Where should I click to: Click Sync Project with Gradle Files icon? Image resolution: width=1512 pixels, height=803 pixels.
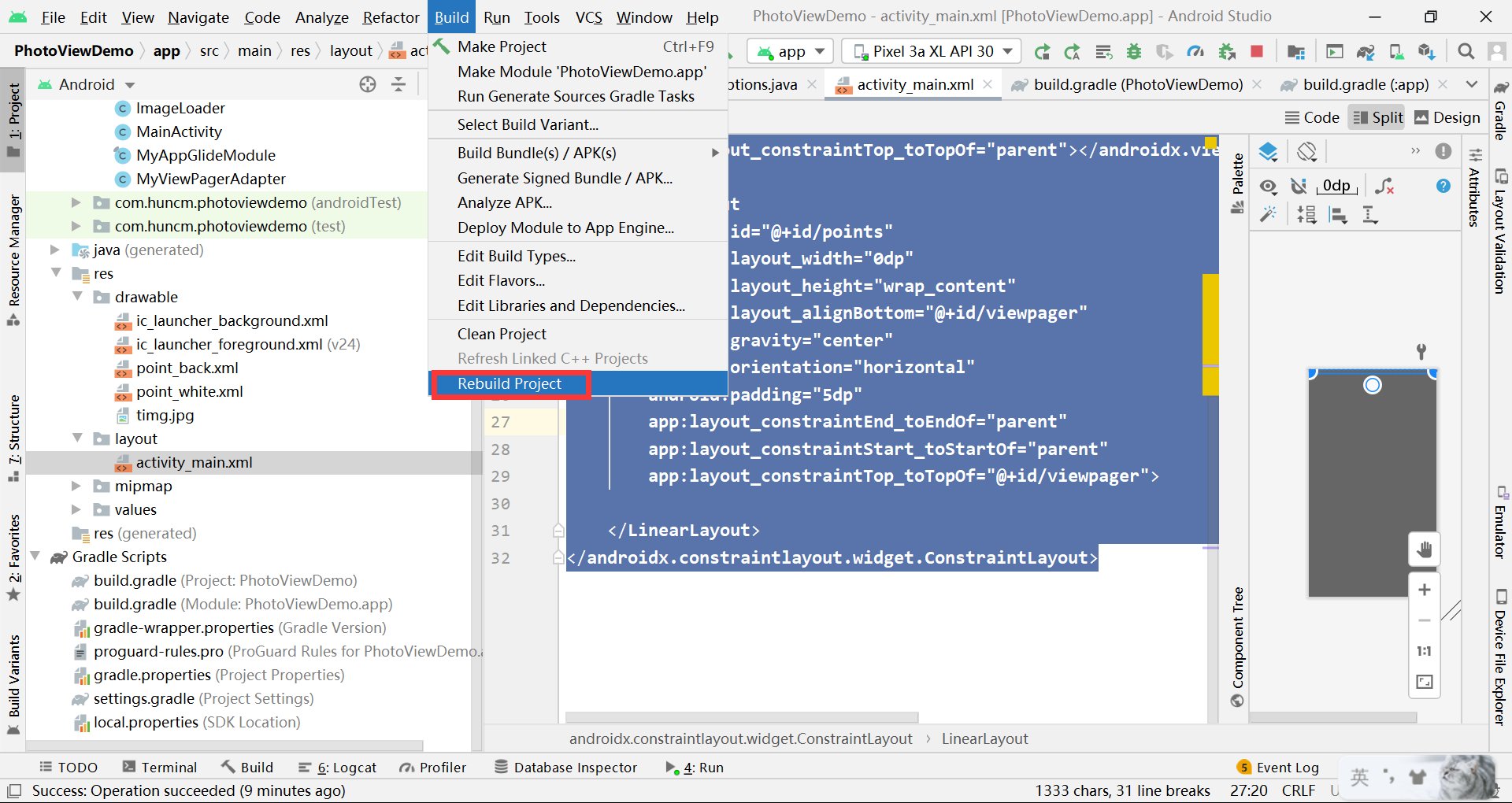(1366, 52)
